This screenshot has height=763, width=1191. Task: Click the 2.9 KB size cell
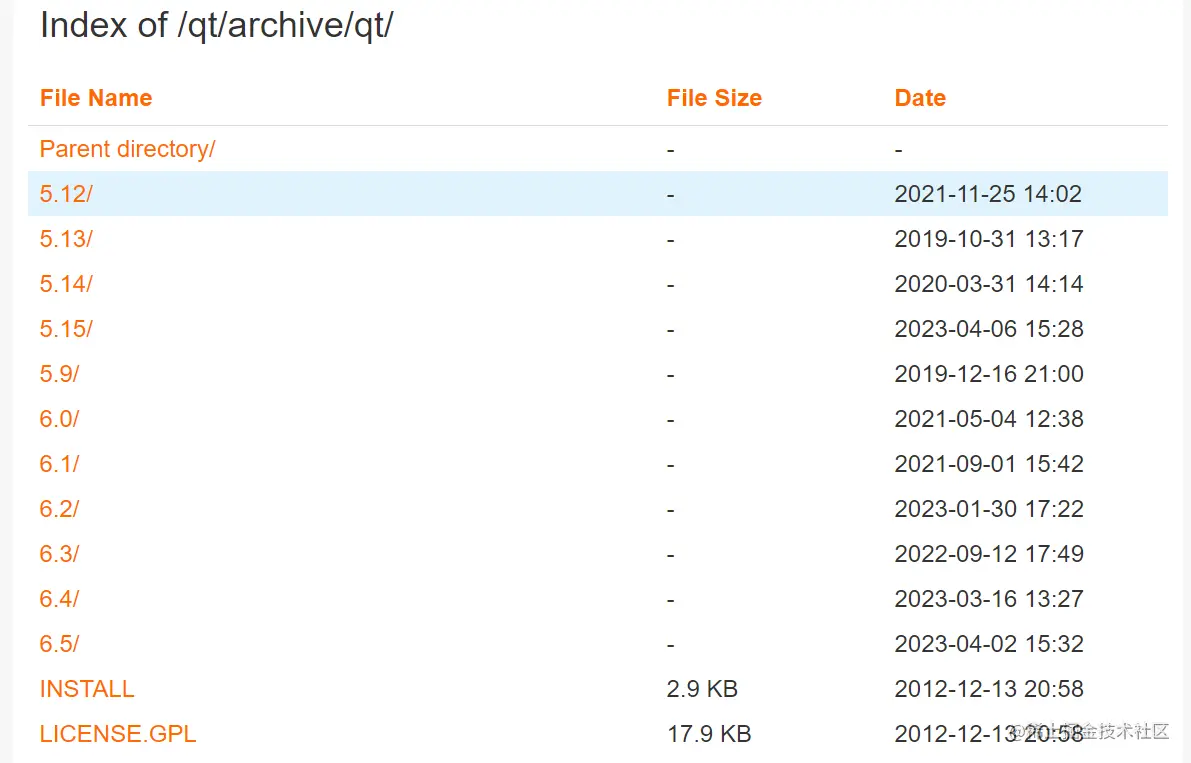coord(702,689)
